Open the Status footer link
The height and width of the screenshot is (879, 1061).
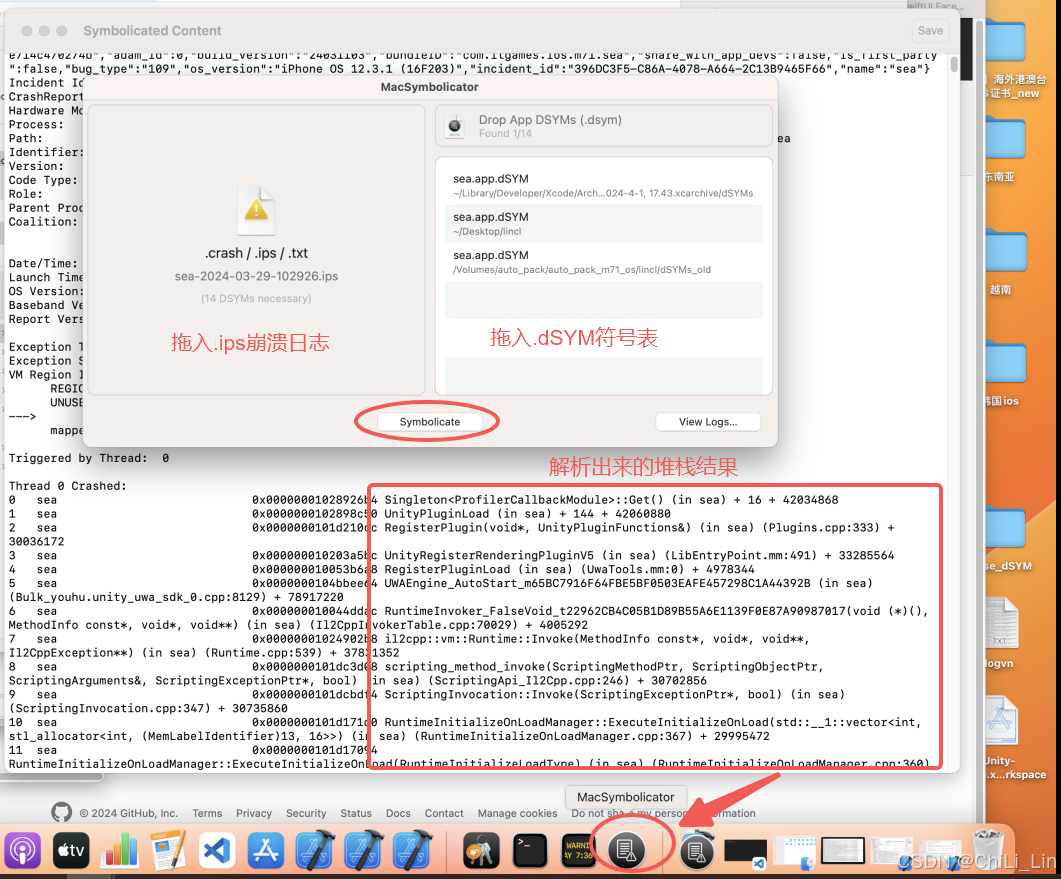click(356, 813)
